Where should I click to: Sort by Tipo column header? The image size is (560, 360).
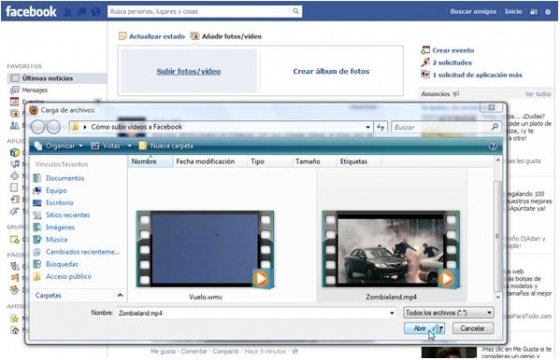[270, 161]
